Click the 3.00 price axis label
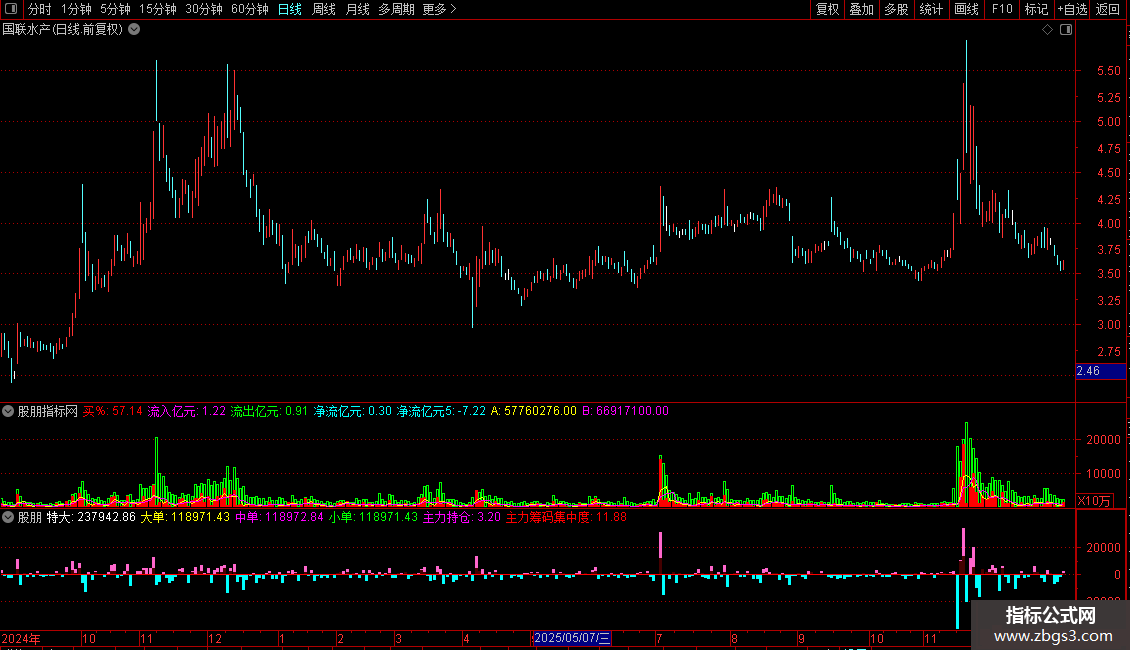Screen dimensions: 1130x650 [1108, 325]
